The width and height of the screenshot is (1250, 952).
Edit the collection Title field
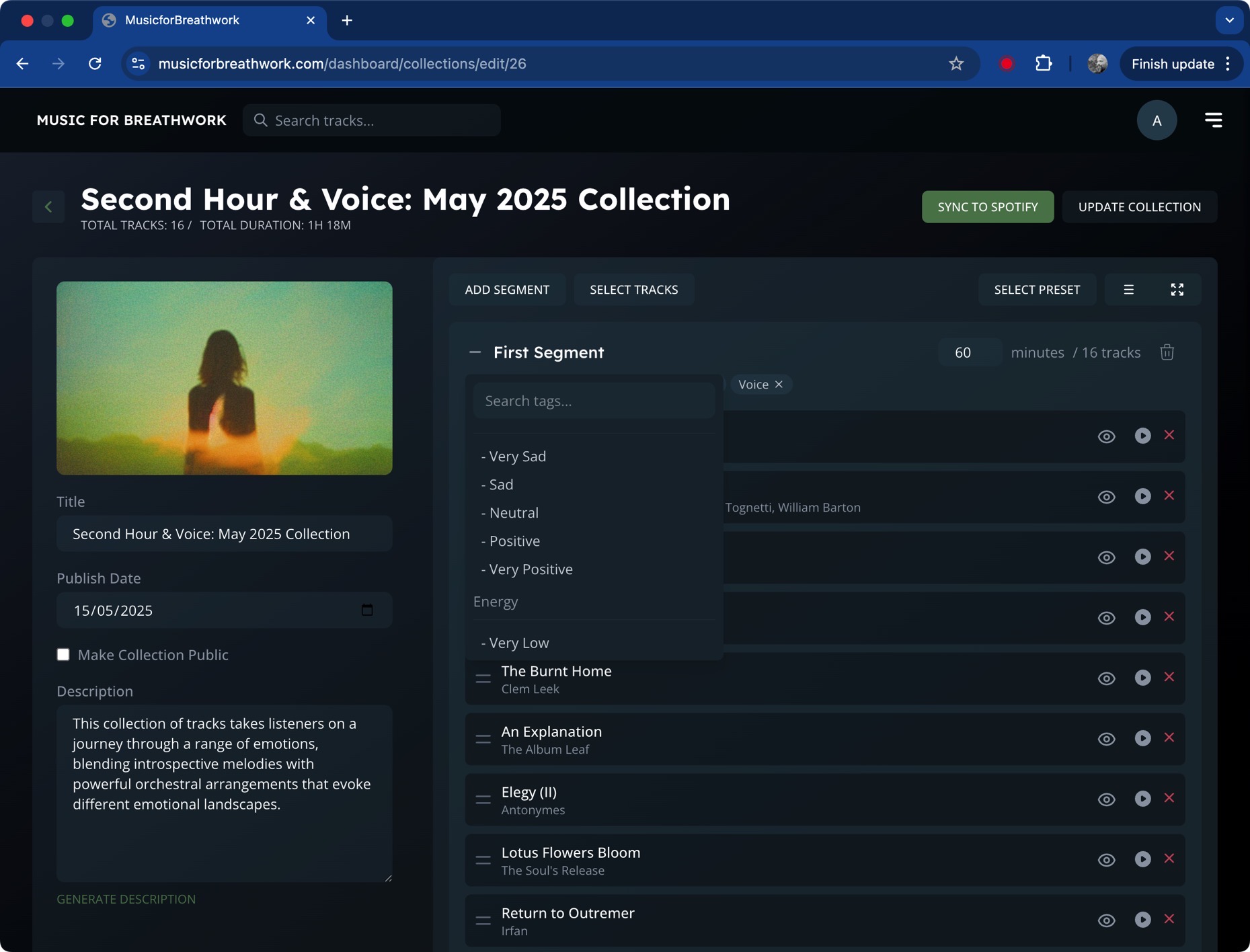224,534
